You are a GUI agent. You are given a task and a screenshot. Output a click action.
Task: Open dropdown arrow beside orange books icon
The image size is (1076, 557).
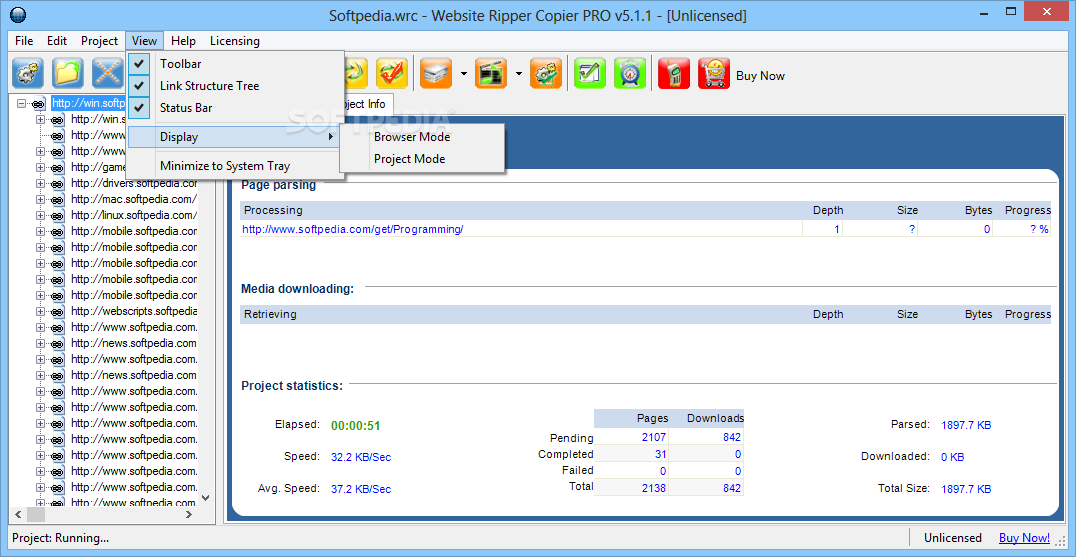464,73
